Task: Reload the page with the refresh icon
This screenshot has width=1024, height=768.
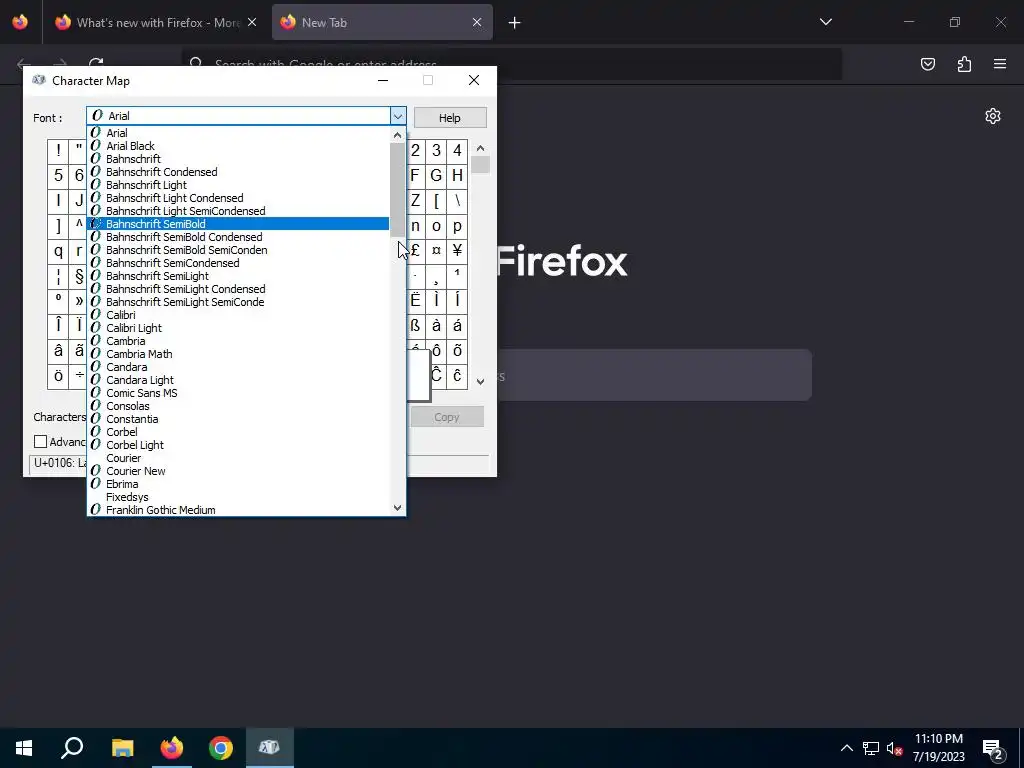Action: pos(96,63)
